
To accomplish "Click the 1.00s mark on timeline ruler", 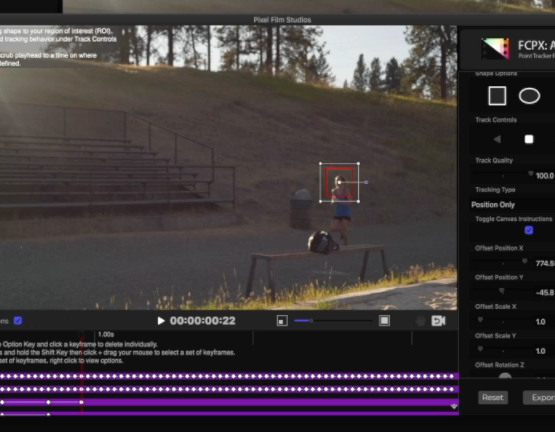I will pyautogui.click(x=106, y=334).
